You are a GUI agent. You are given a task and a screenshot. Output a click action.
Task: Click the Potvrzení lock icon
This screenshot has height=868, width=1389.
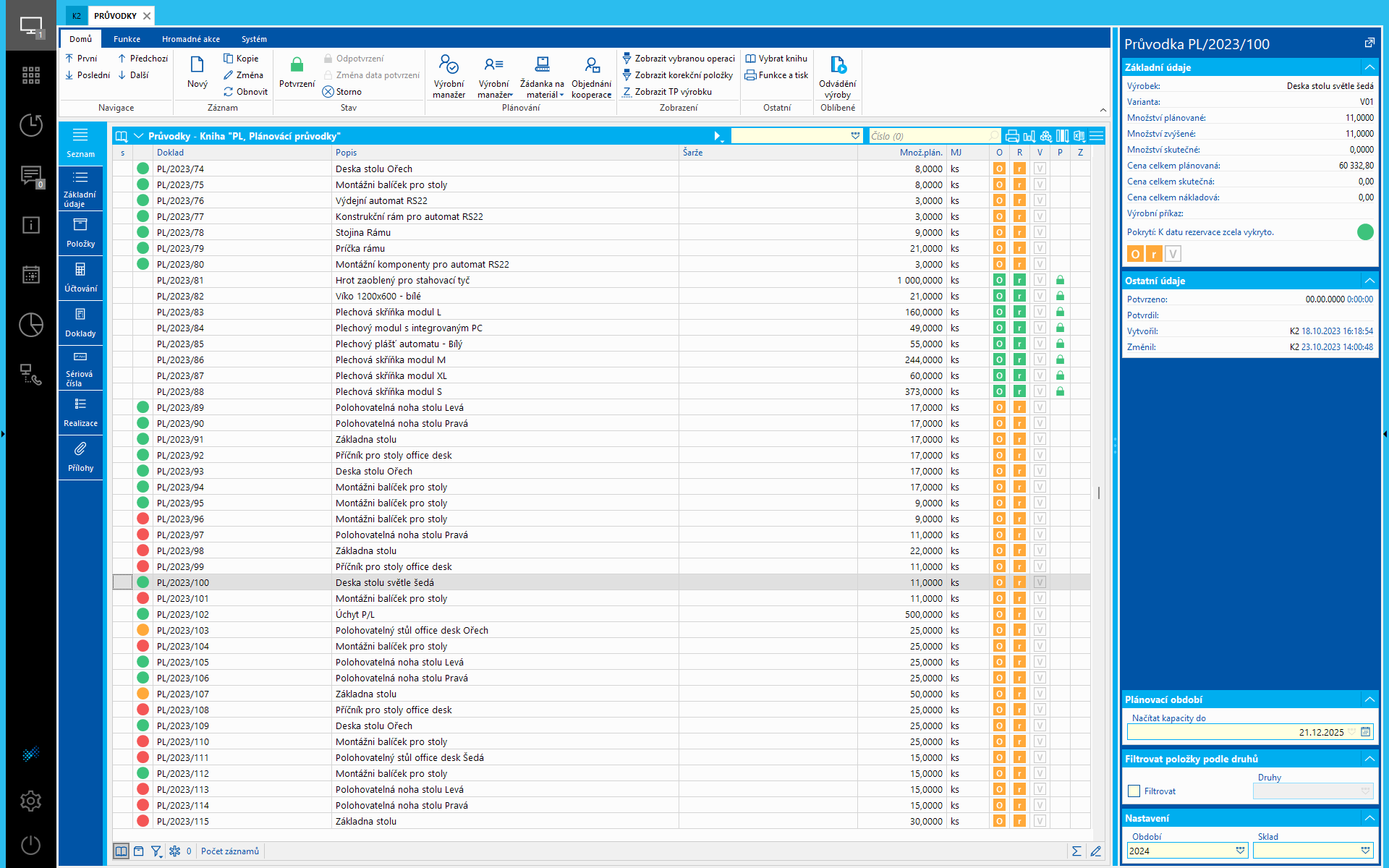click(x=297, y=66)
